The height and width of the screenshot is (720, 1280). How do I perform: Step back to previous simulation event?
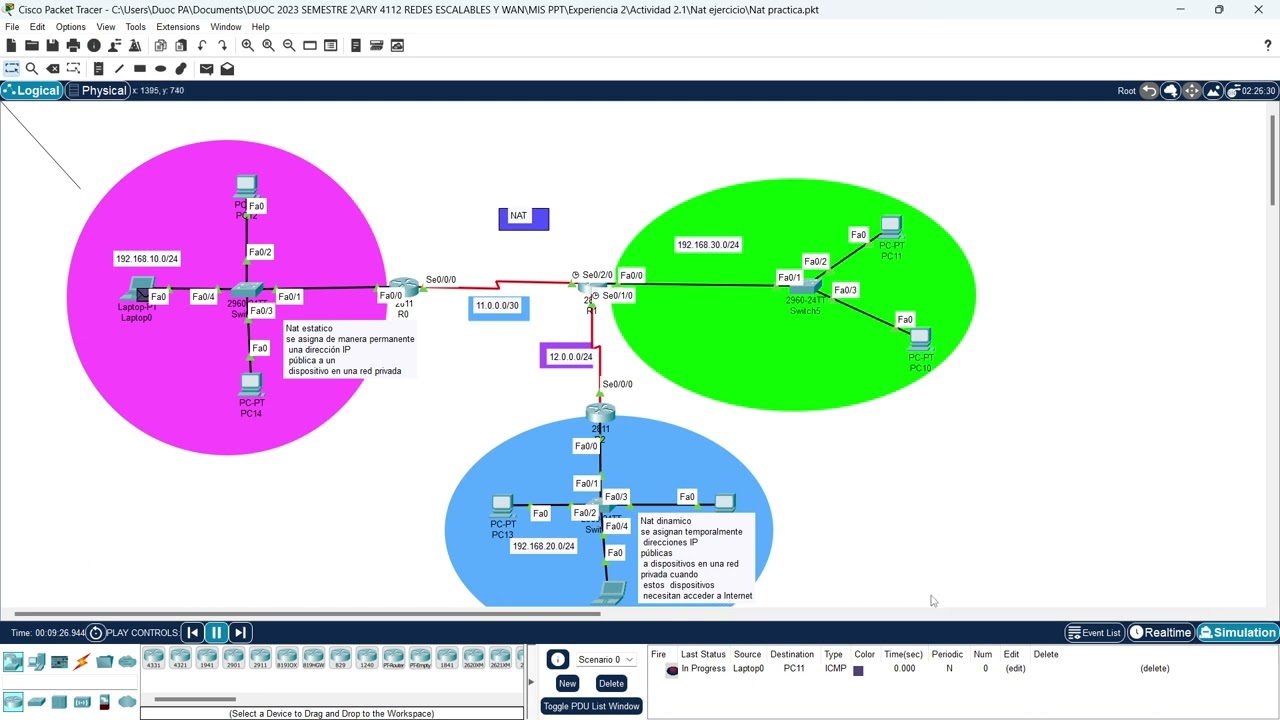(x=193, y=632)
